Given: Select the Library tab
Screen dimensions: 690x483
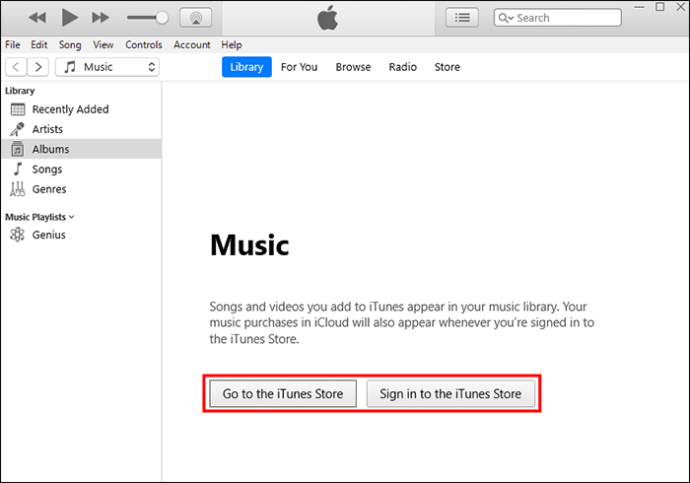Looking at the screenshot, I should pos(246,67).
